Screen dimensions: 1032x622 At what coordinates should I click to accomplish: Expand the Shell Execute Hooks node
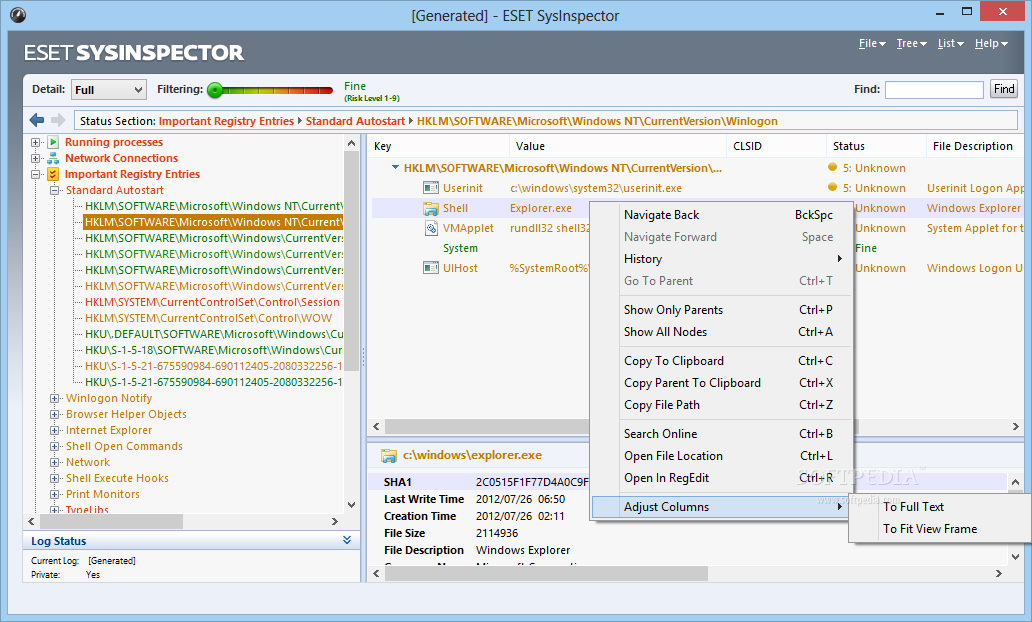(x=55, y=479)
